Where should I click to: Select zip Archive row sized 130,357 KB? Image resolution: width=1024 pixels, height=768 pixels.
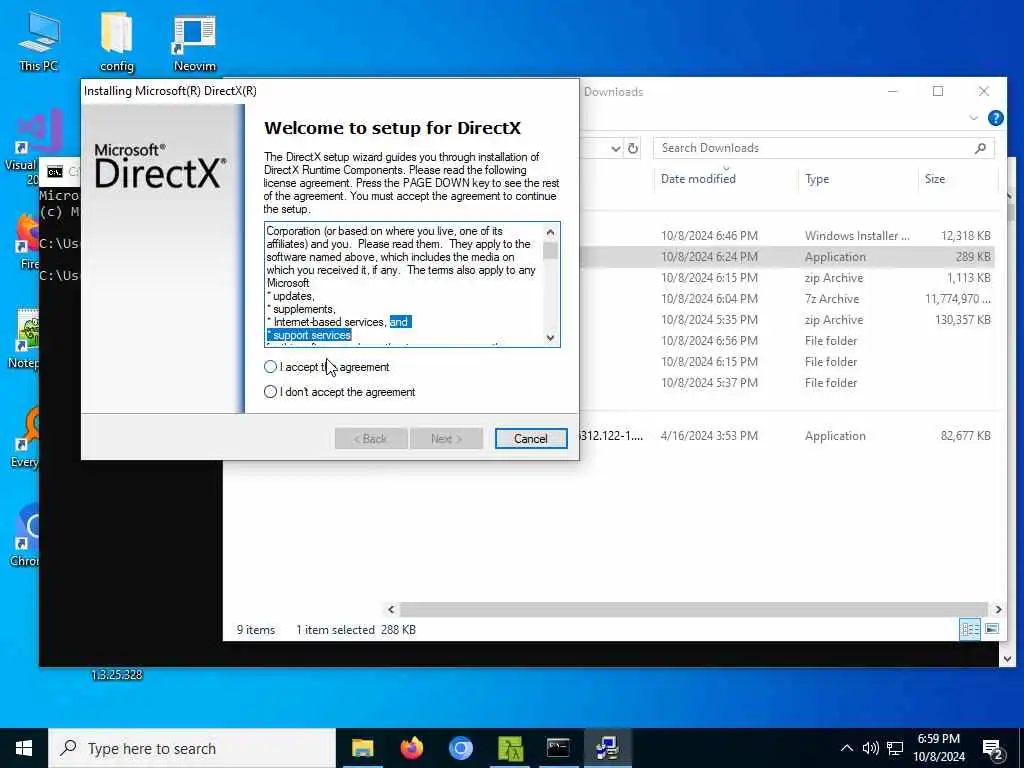click(x=787, y=320)
